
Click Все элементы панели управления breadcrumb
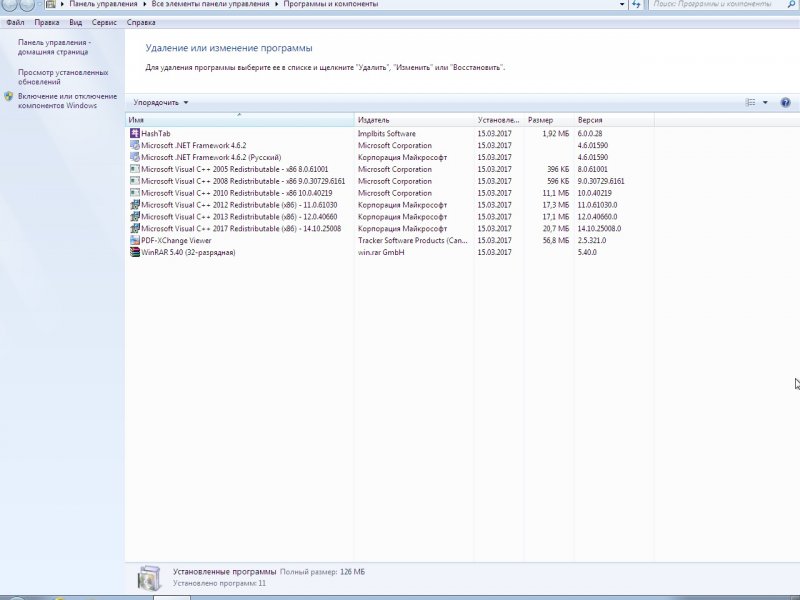210,4
